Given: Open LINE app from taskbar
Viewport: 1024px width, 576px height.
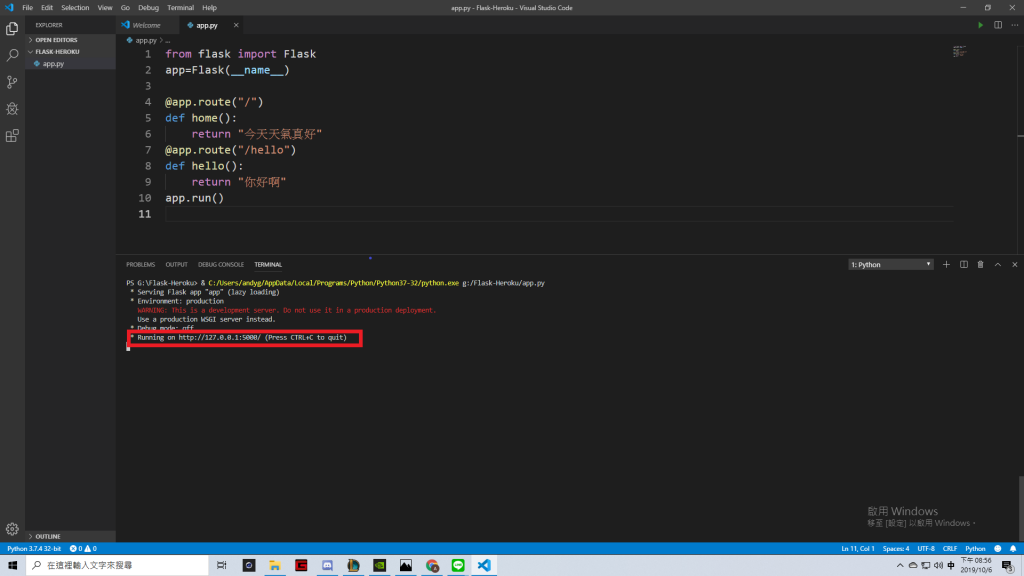Looking at the screenshot, I should [x=458, y=565].
